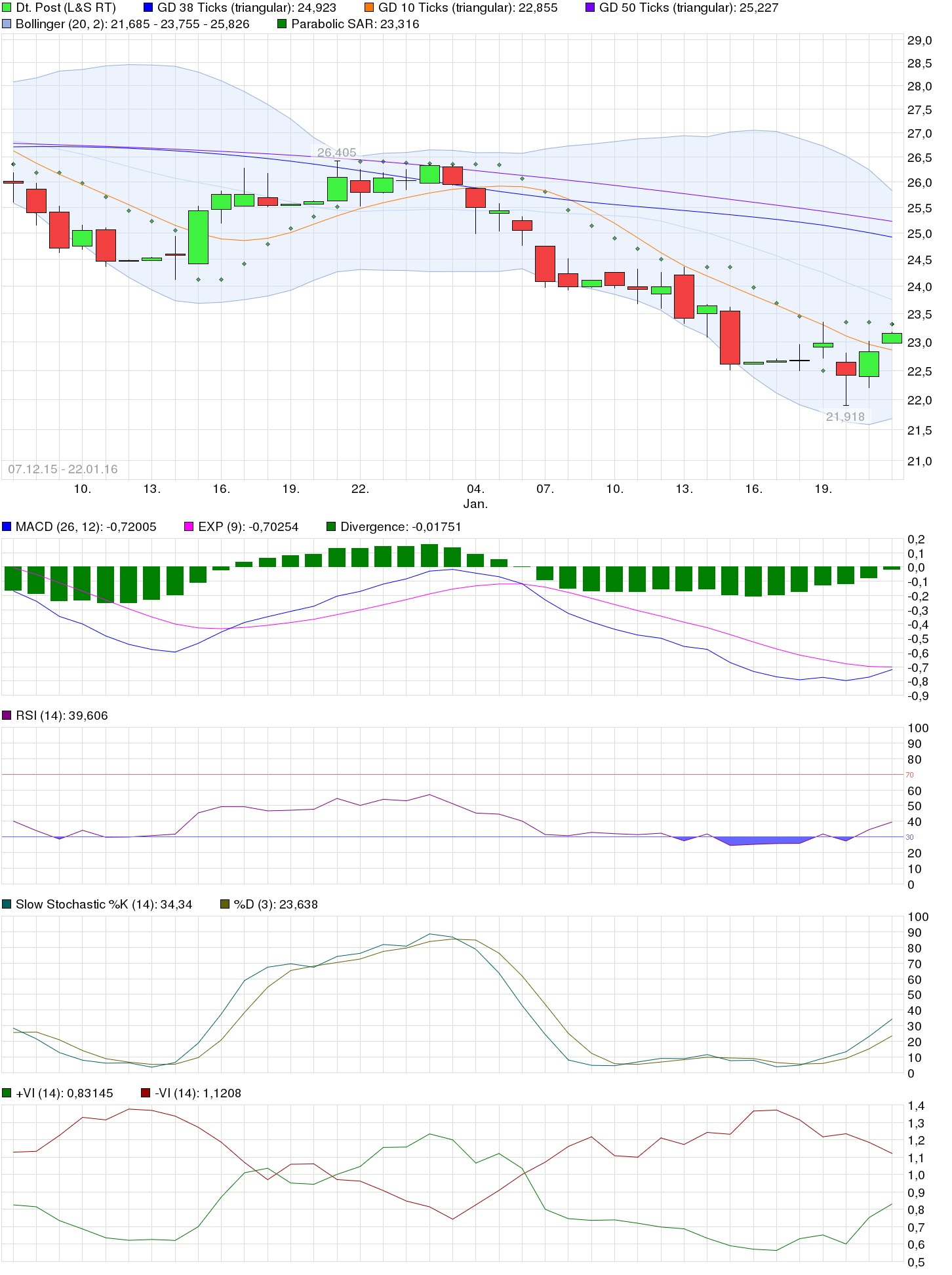Screen dimensions: 952x1275
Task: Click '%D (3): 23,638' label
Action: pyautogui.click(x=276, y=904)
